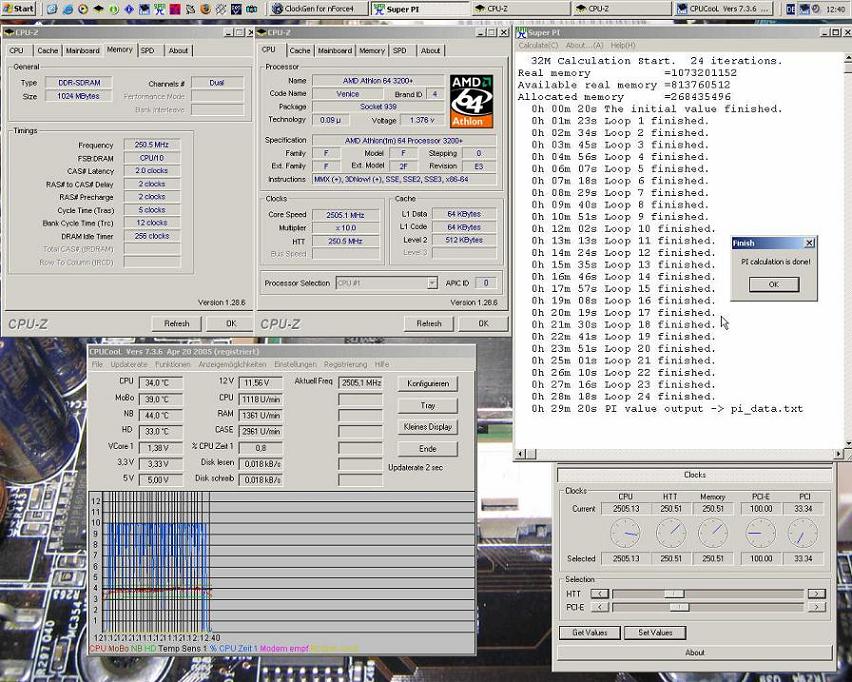Open Calculate(C) menu in Super PI
The height and width of the screenshot is (682, 852).
pos(538,45)
